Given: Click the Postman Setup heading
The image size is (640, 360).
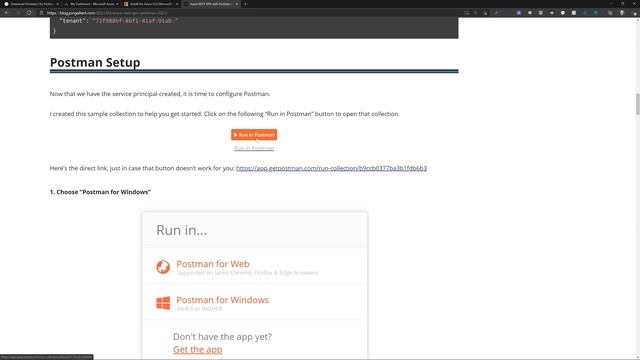Looking at the screenshot, I should point(95,62).
